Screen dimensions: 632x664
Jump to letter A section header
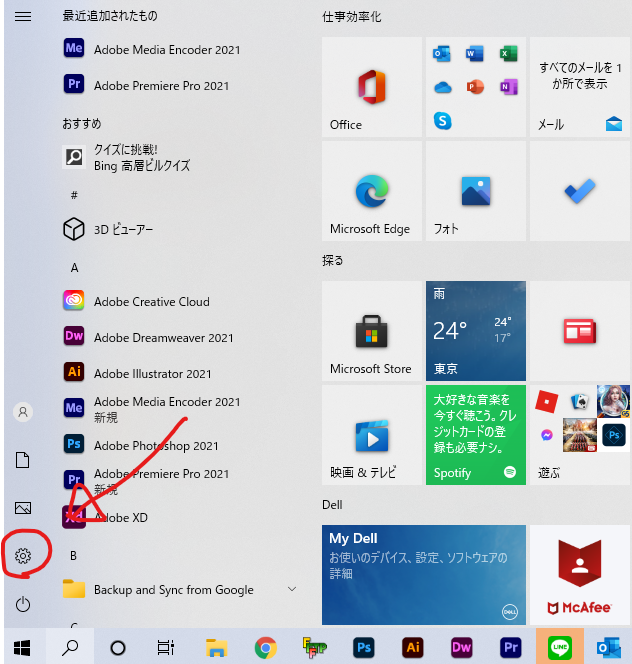tap(75, 268)
